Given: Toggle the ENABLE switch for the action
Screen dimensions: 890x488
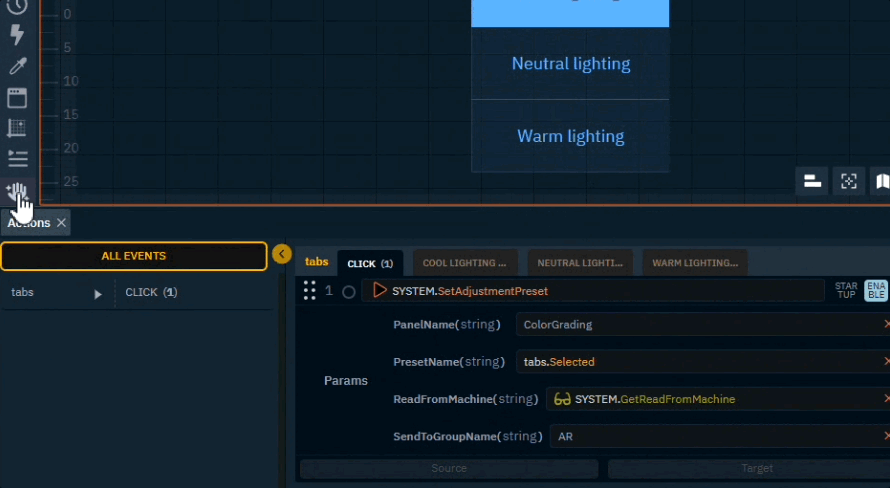Looking at the screenshot, I should coord(876,291).
